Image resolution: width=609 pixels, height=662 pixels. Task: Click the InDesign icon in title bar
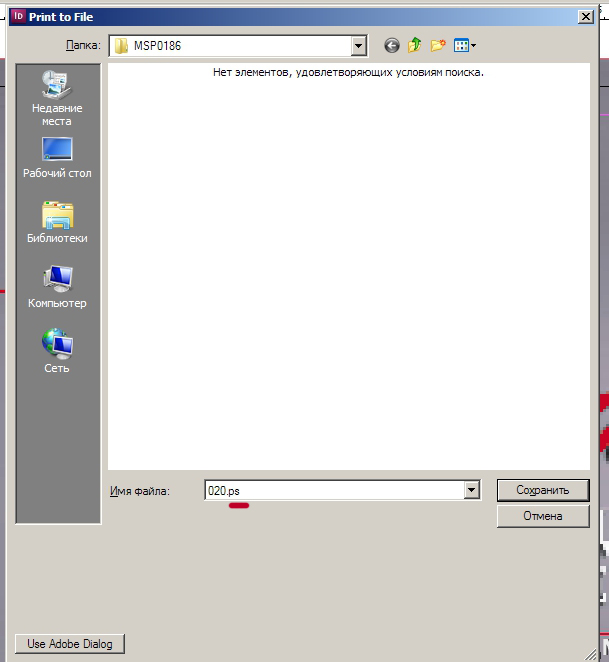pyautogui.click(x=19, y=16)
